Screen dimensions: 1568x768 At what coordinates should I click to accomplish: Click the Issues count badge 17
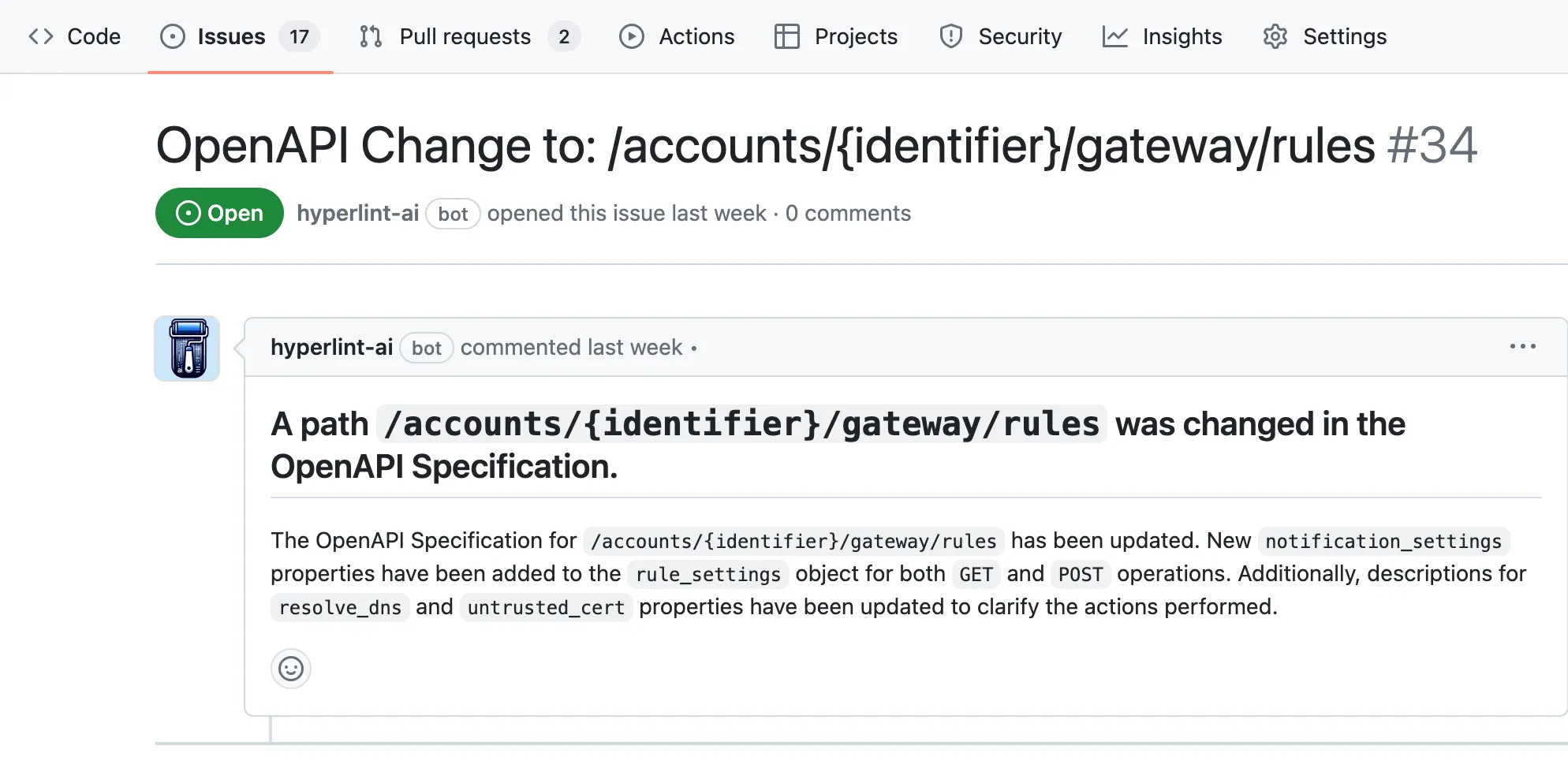pyautogui.click(x=299, y=36)
